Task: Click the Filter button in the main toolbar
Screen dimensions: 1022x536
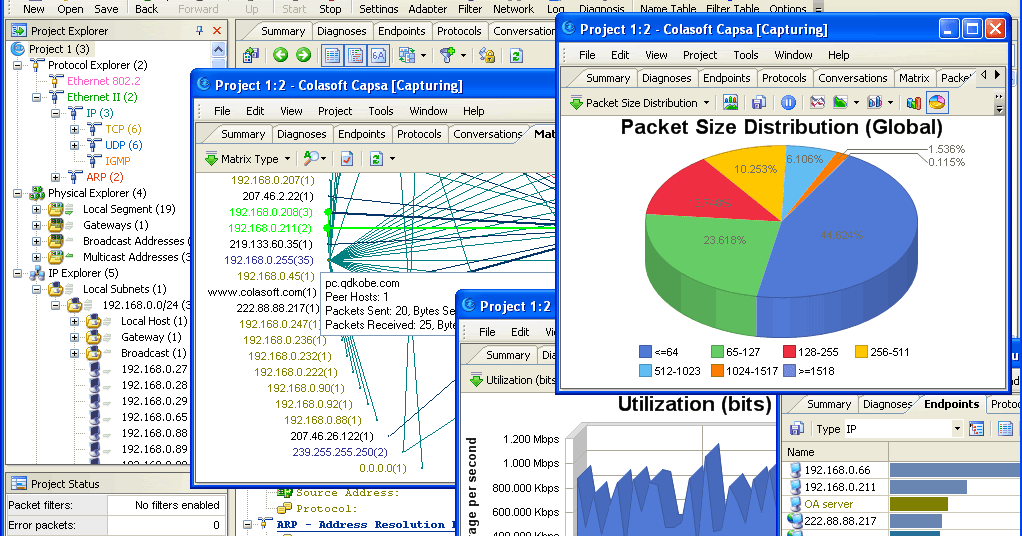Action: click(470, 8)
